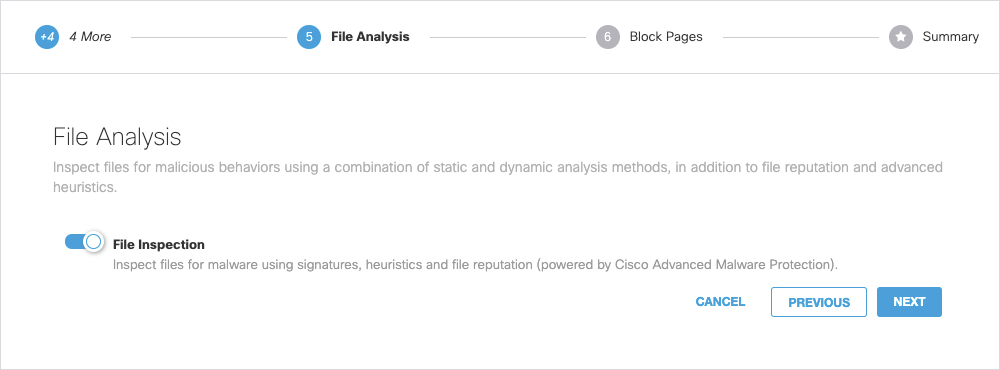Expand the '4 More' hidden steps label
This screenshot has height=370, width=1000.
pos(90,37)
